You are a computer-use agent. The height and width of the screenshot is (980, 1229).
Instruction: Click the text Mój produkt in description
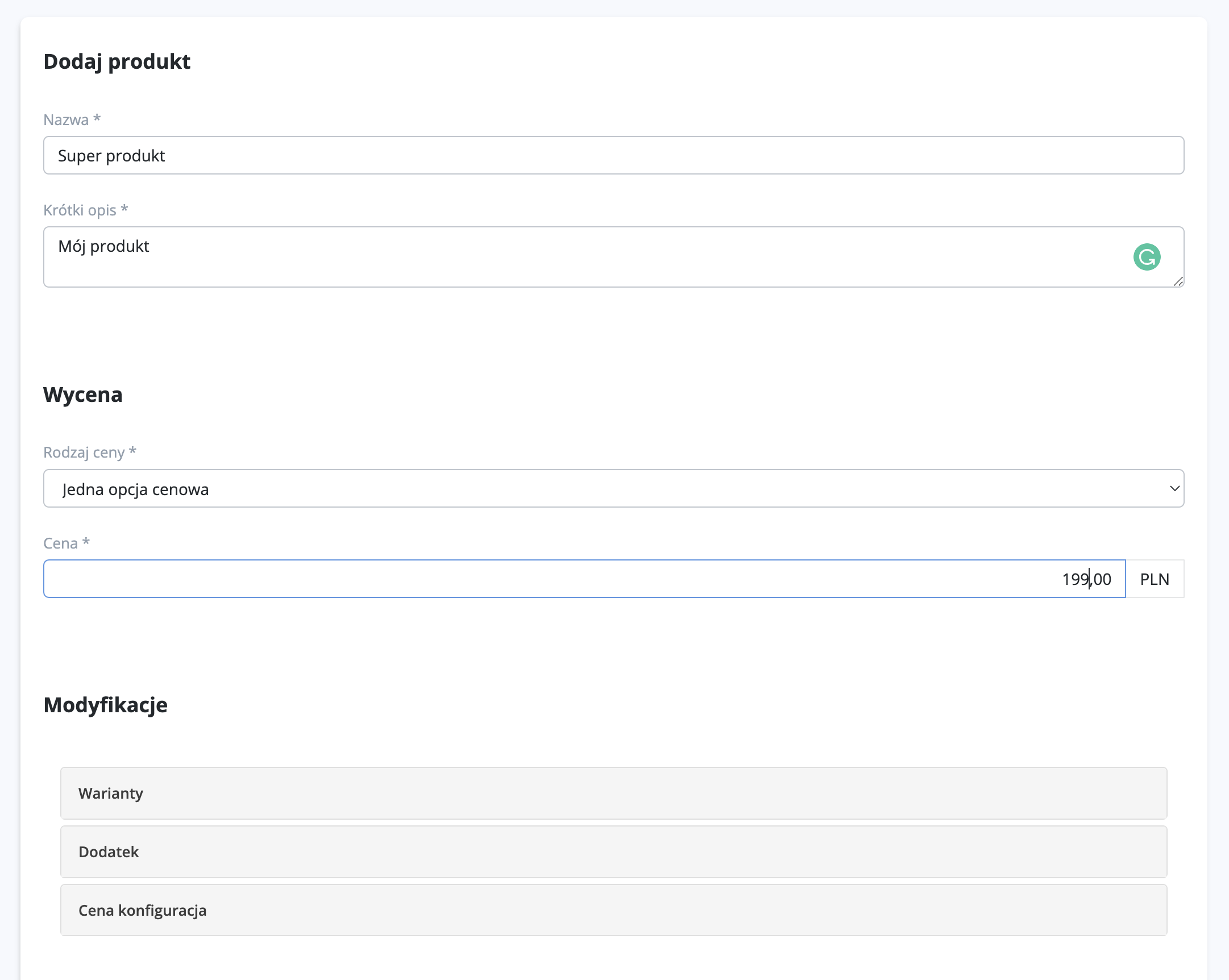[104, 246]
